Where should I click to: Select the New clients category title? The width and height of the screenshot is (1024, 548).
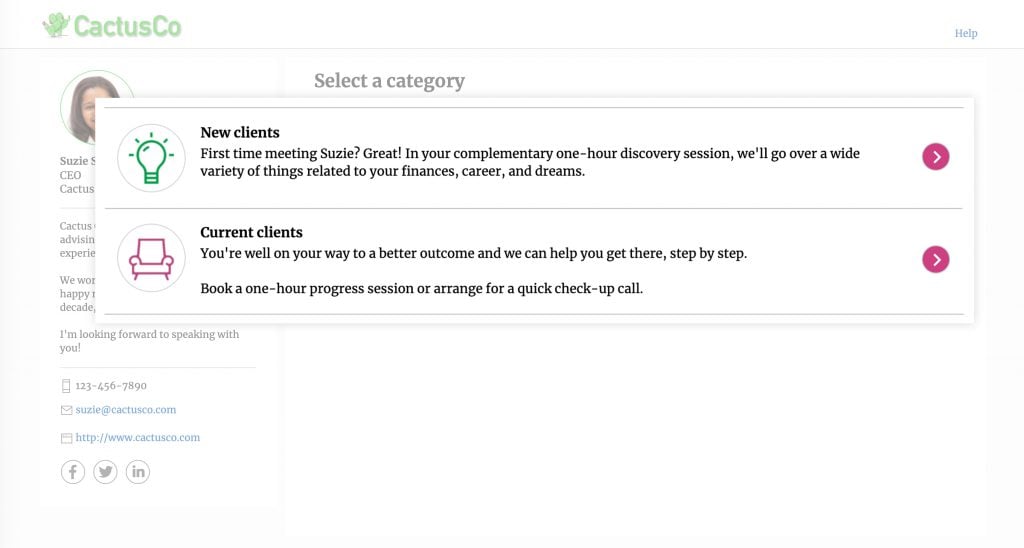tap(240, 133)
